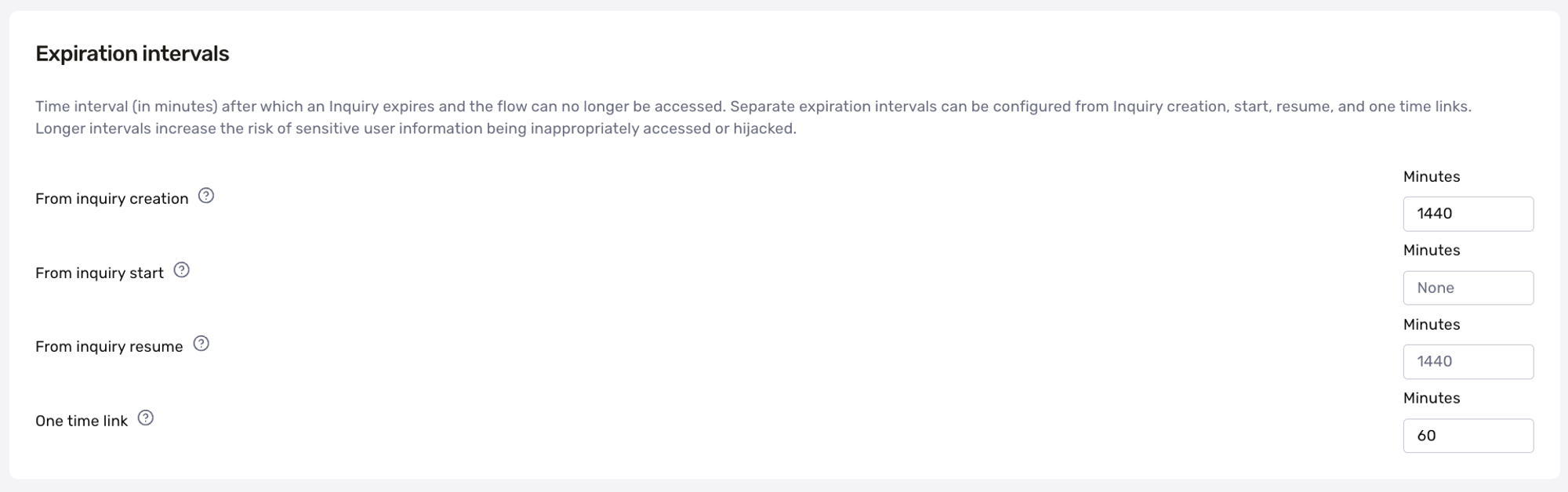Click the Minutes field showing 1440 for inquiry creation

1468,213
